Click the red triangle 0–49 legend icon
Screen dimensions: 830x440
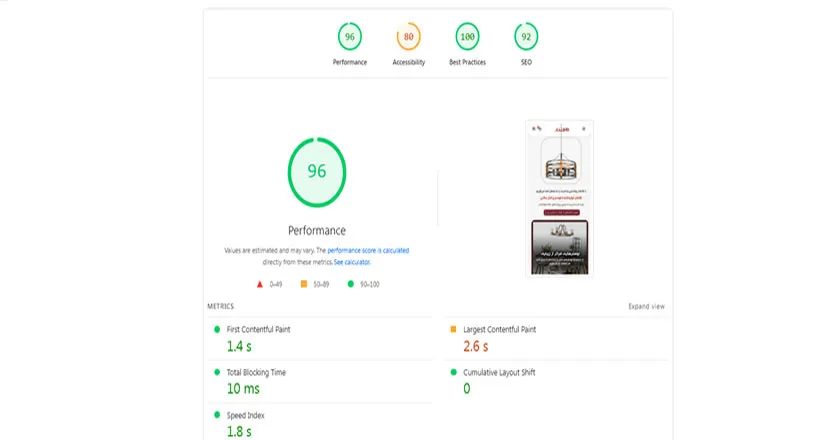click(260, 284)
